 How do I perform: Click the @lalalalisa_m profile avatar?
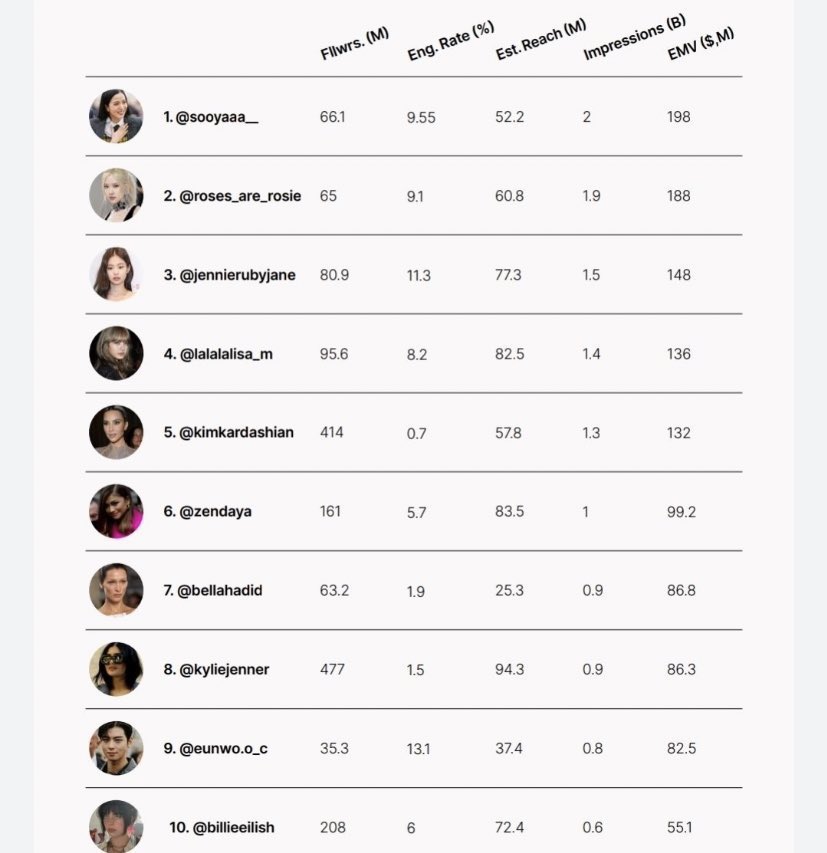click(x=116, y=353)
